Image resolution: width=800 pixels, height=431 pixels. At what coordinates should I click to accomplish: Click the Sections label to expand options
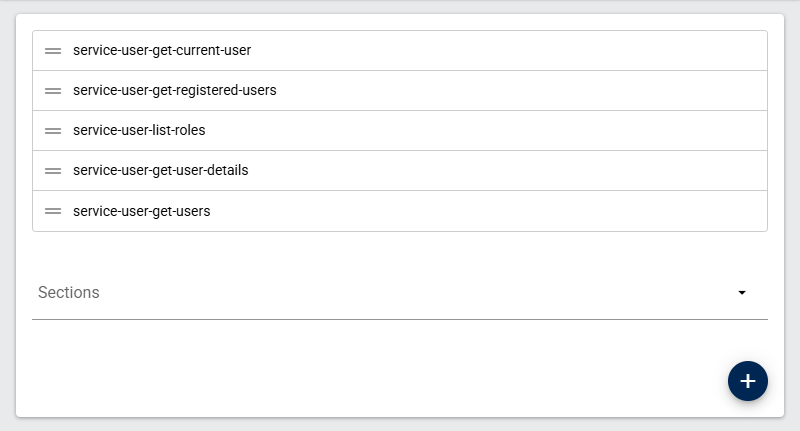(x=69, y=293)
